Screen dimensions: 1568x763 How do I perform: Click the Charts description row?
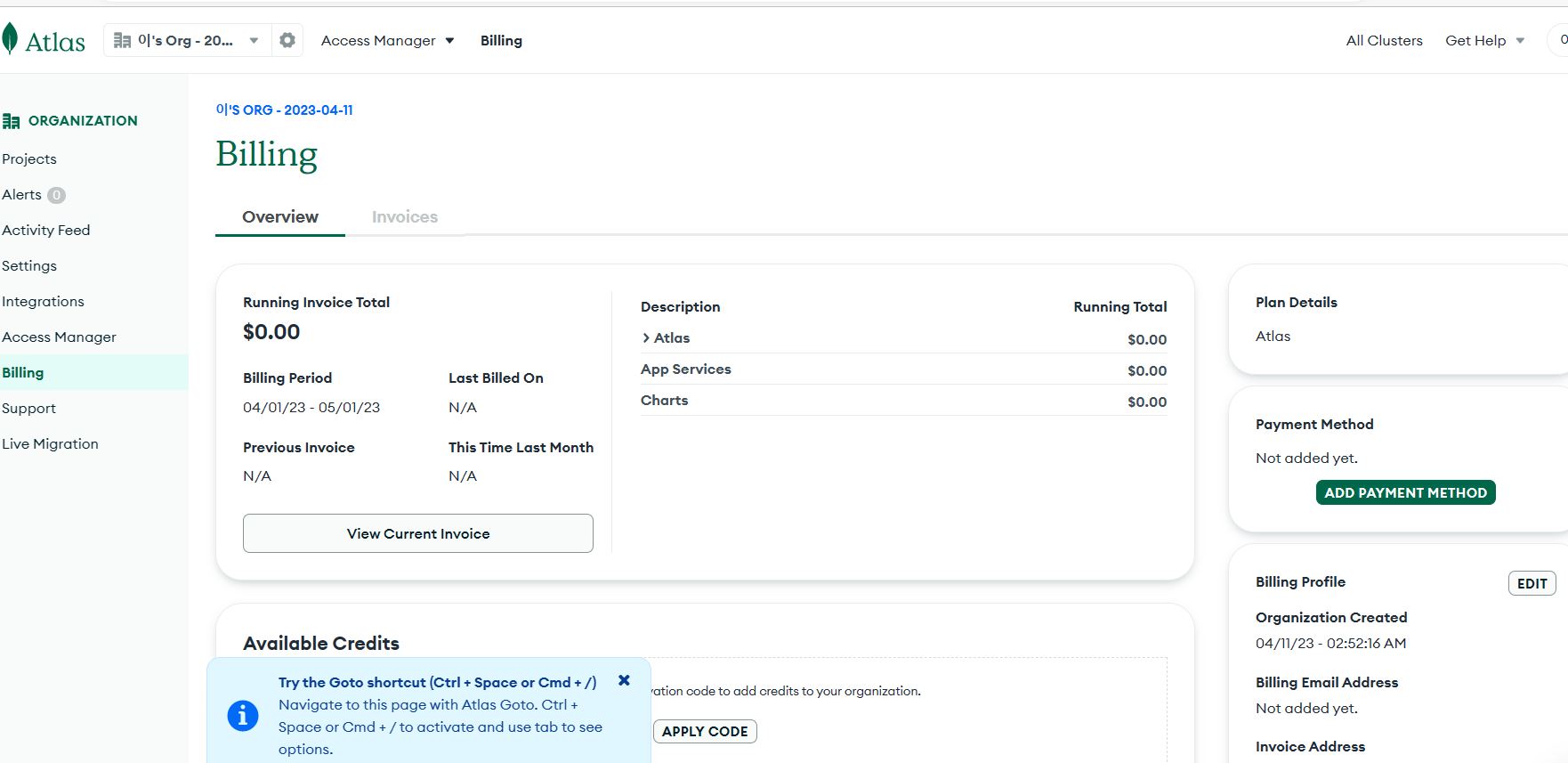click(903, 401)
